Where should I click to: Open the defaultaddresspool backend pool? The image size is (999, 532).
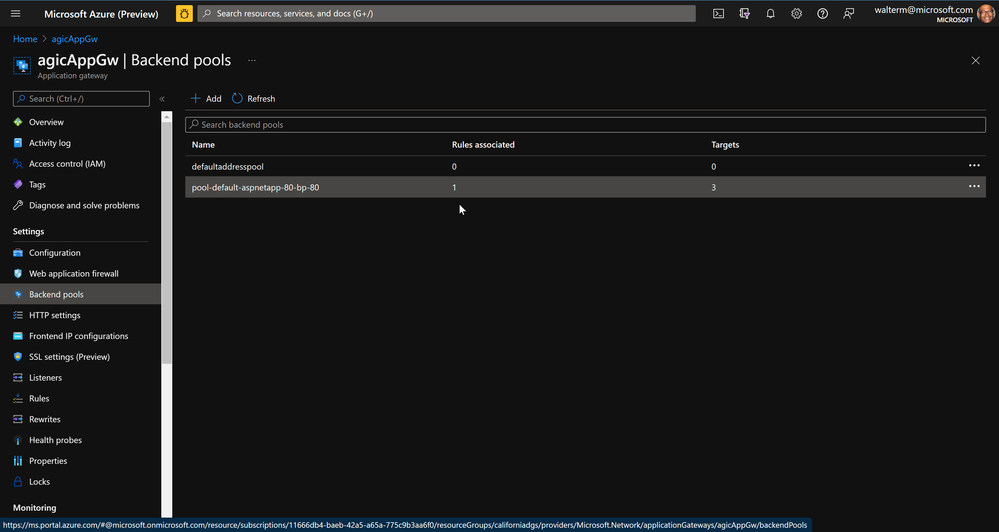(227, 166)
